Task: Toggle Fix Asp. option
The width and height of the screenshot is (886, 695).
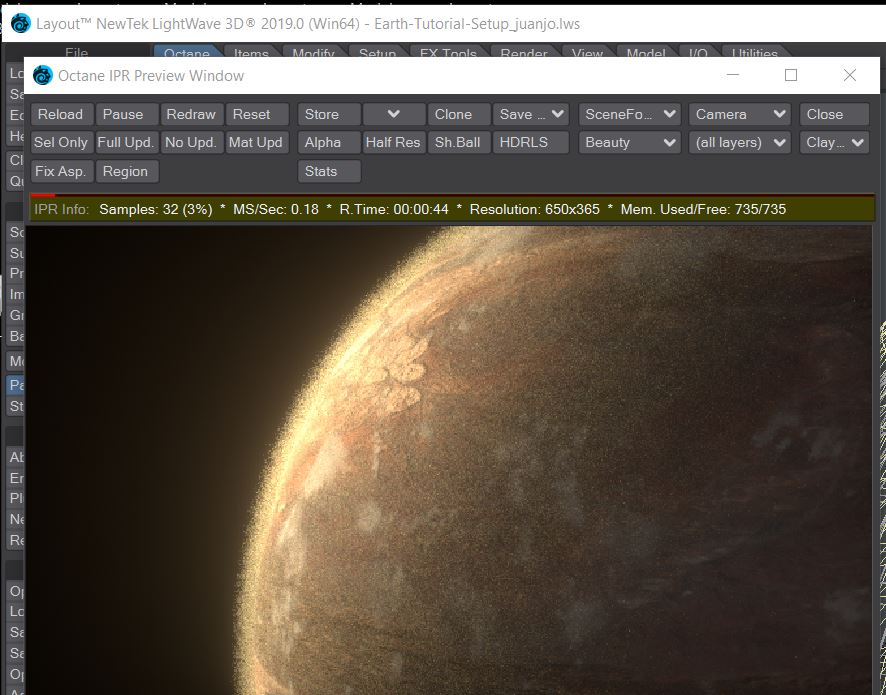Action: click(62, 171)
